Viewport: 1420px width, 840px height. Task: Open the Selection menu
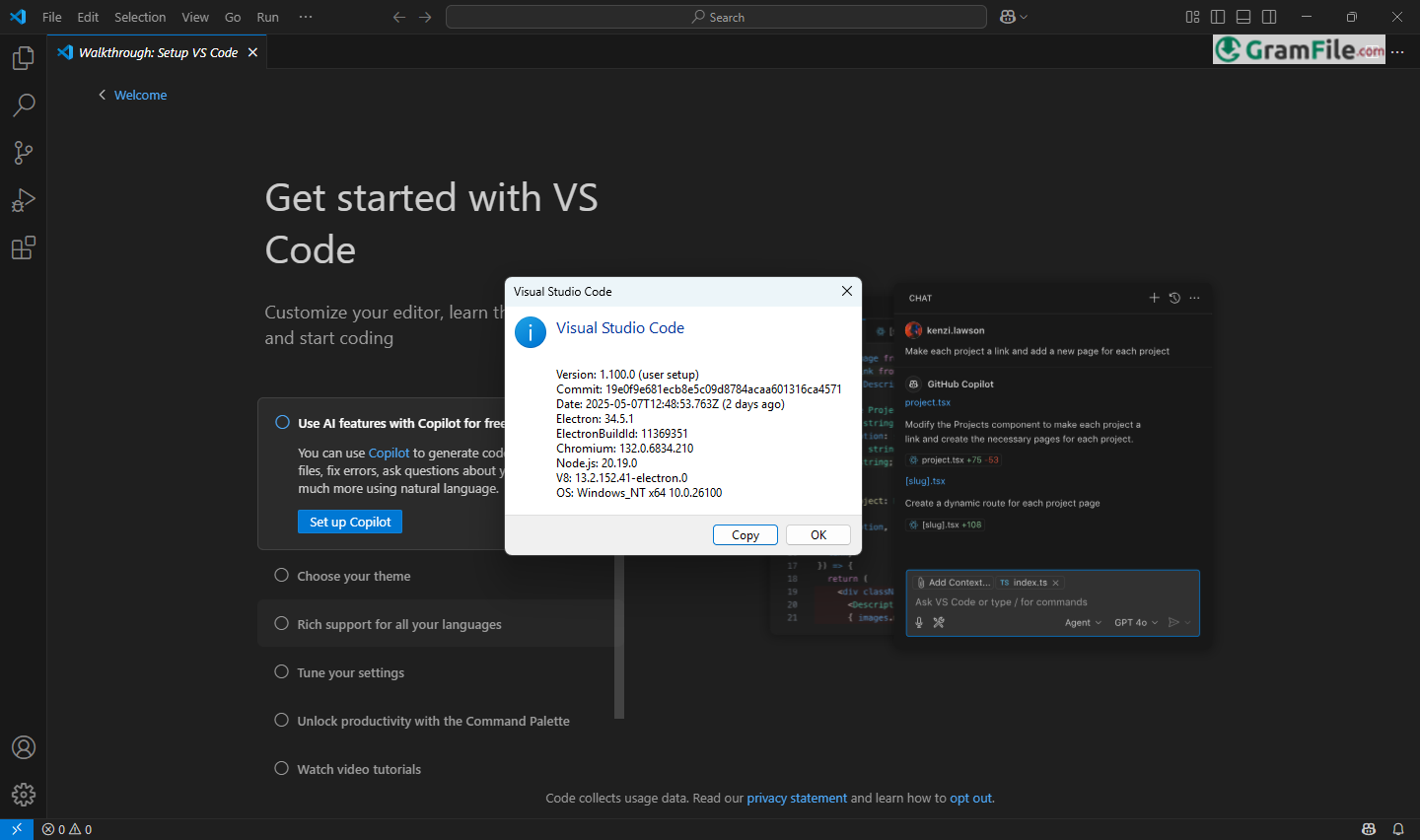[x=140, y=17]
